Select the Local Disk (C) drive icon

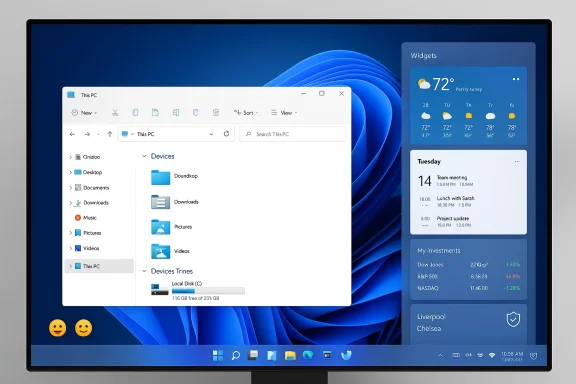(x=159, y=289)
